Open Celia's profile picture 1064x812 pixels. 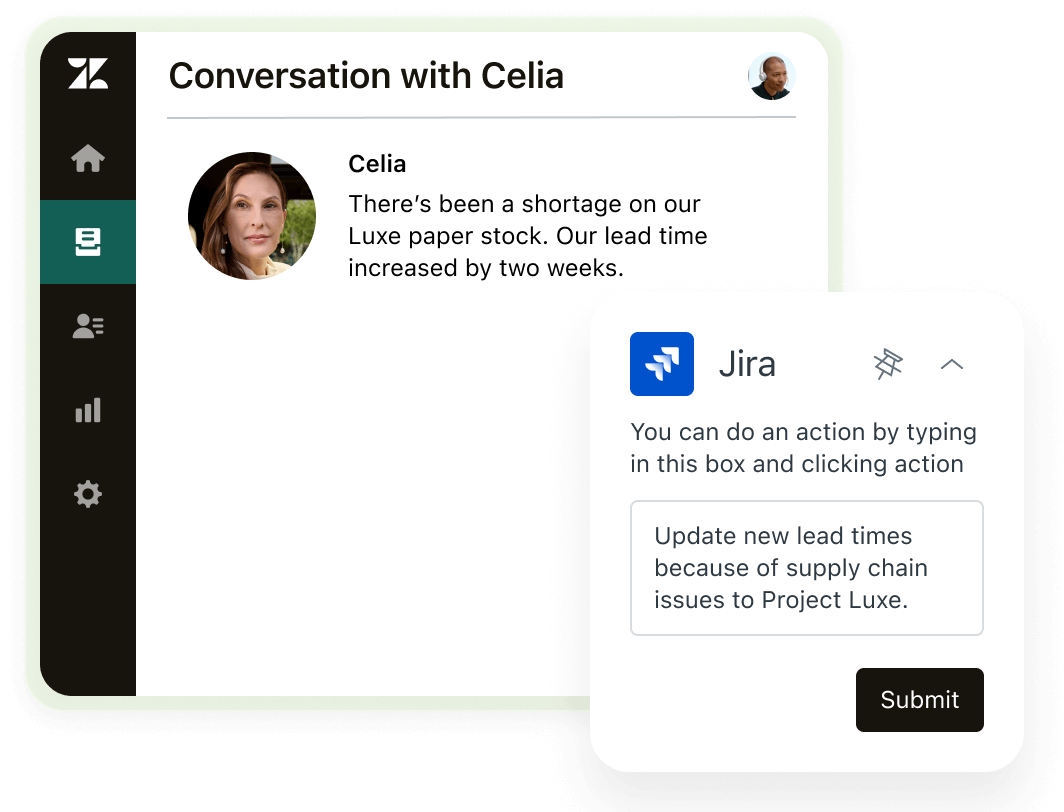[x=252, y=215]
